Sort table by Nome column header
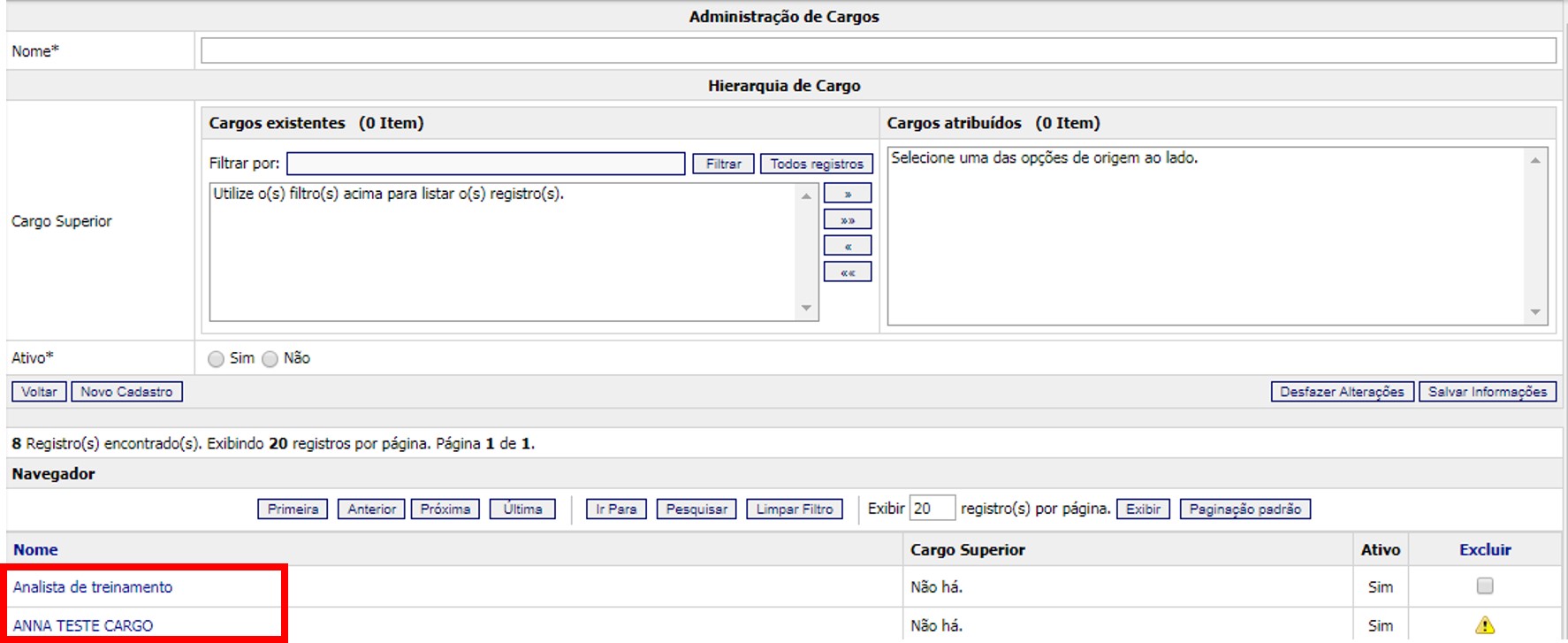Viewport: 1568px width, 643px height. (x=35, y=549)
